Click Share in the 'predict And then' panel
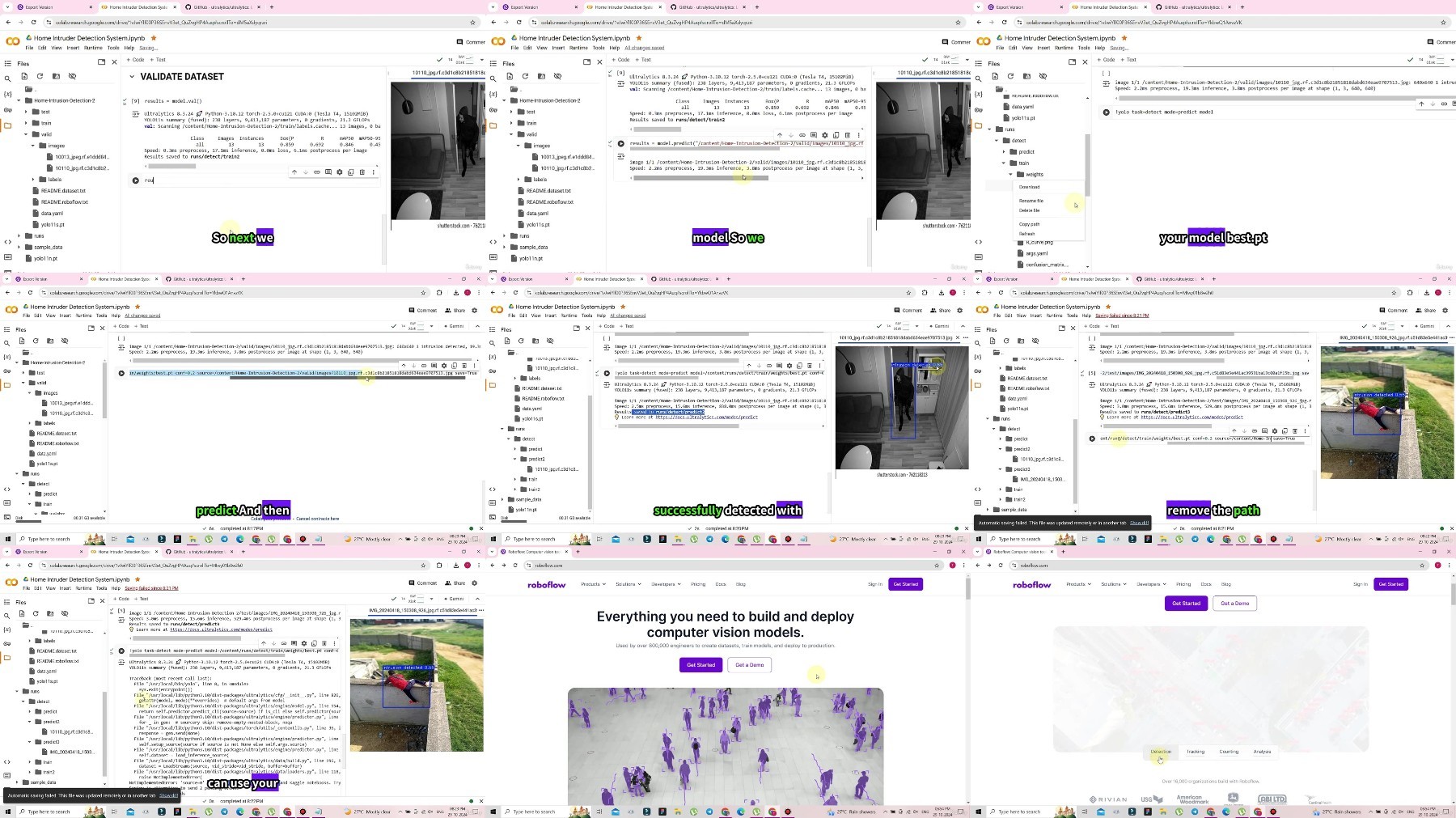This screenshot has width=1456, height=818. click(x=455, y=311)
